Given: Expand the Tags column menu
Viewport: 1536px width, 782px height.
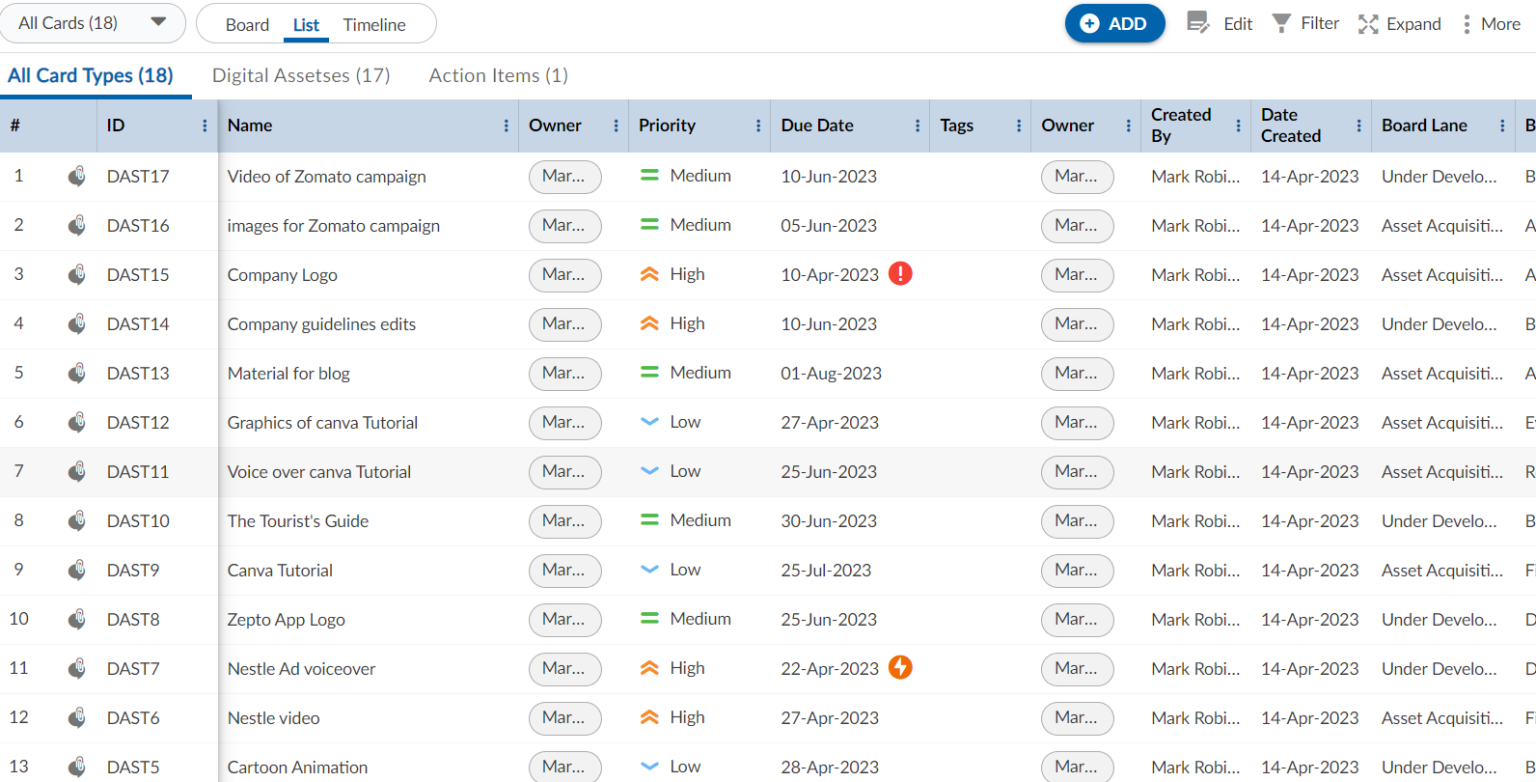Looking at the screenshot, I should (x=1017, y=125).
